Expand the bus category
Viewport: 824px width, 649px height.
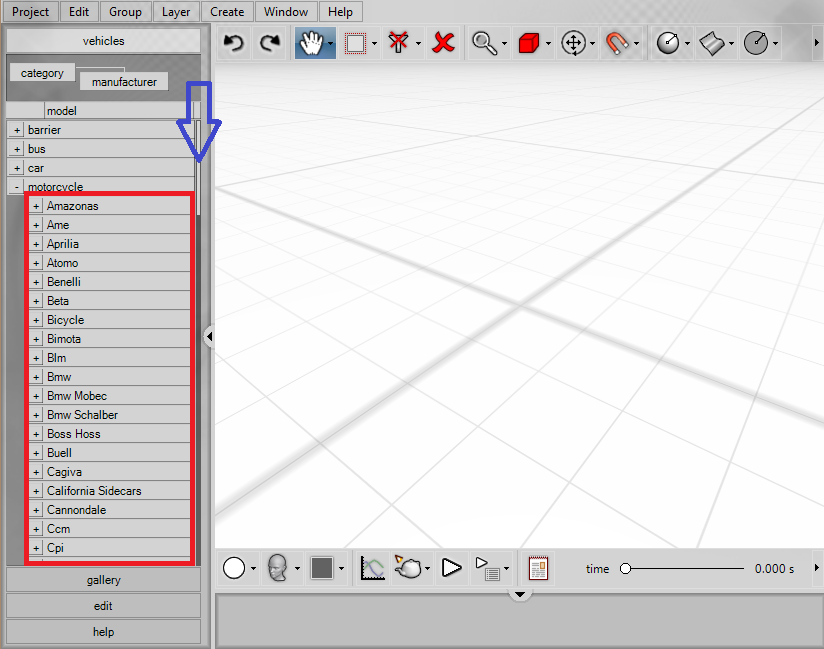click(x=17, y=149)
